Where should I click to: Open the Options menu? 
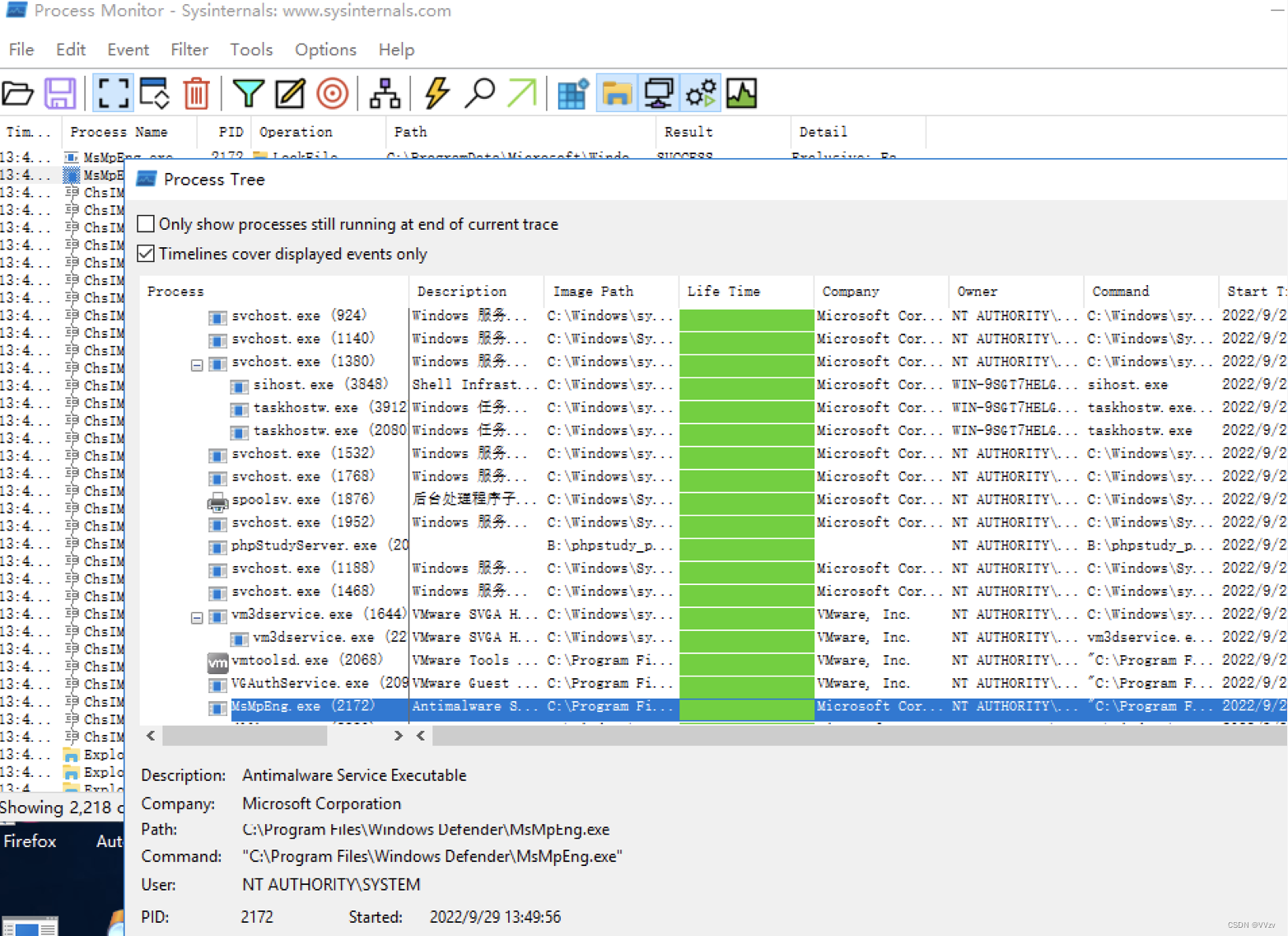pyautogui.click(x=325, y=49)
